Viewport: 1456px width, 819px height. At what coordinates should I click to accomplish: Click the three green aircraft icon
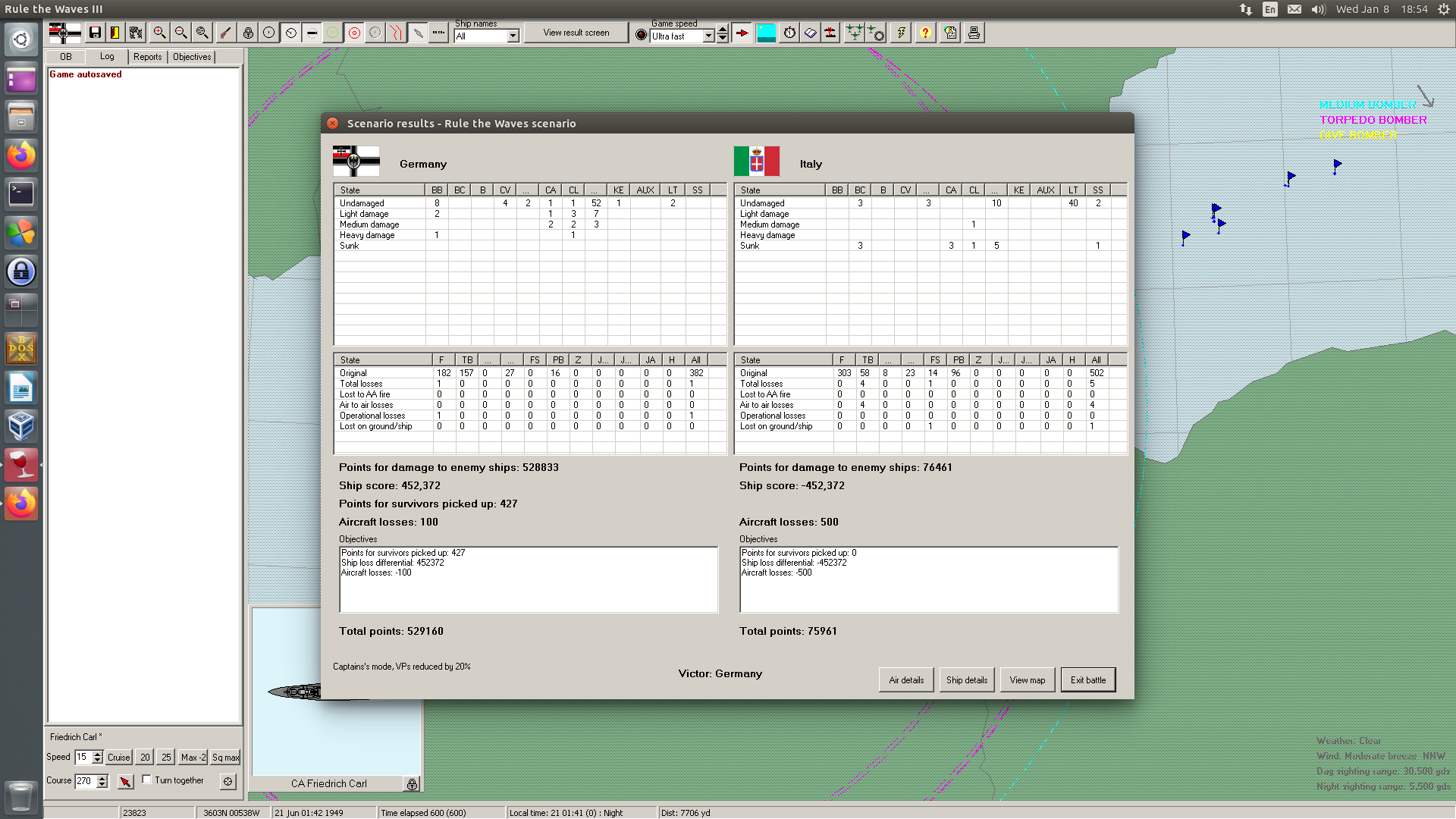click(x=855, y=33)
